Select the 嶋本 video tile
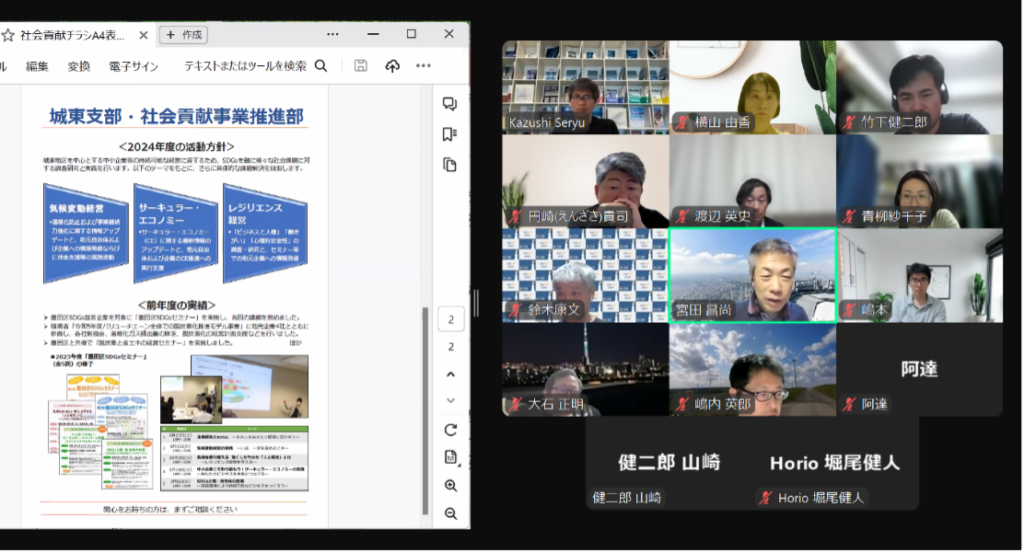The width and height of the screenshot is (1024, 553). click(x=920, y=276)
